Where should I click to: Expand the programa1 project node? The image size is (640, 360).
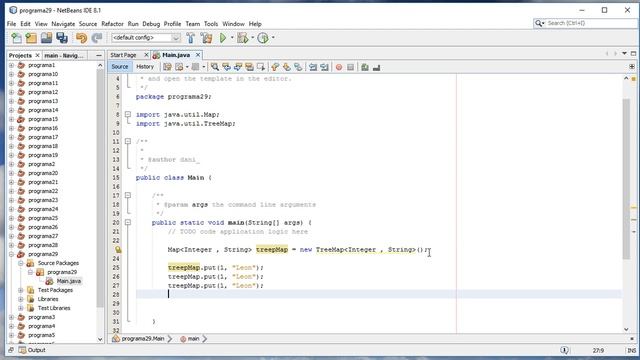[x=11, y=65]
